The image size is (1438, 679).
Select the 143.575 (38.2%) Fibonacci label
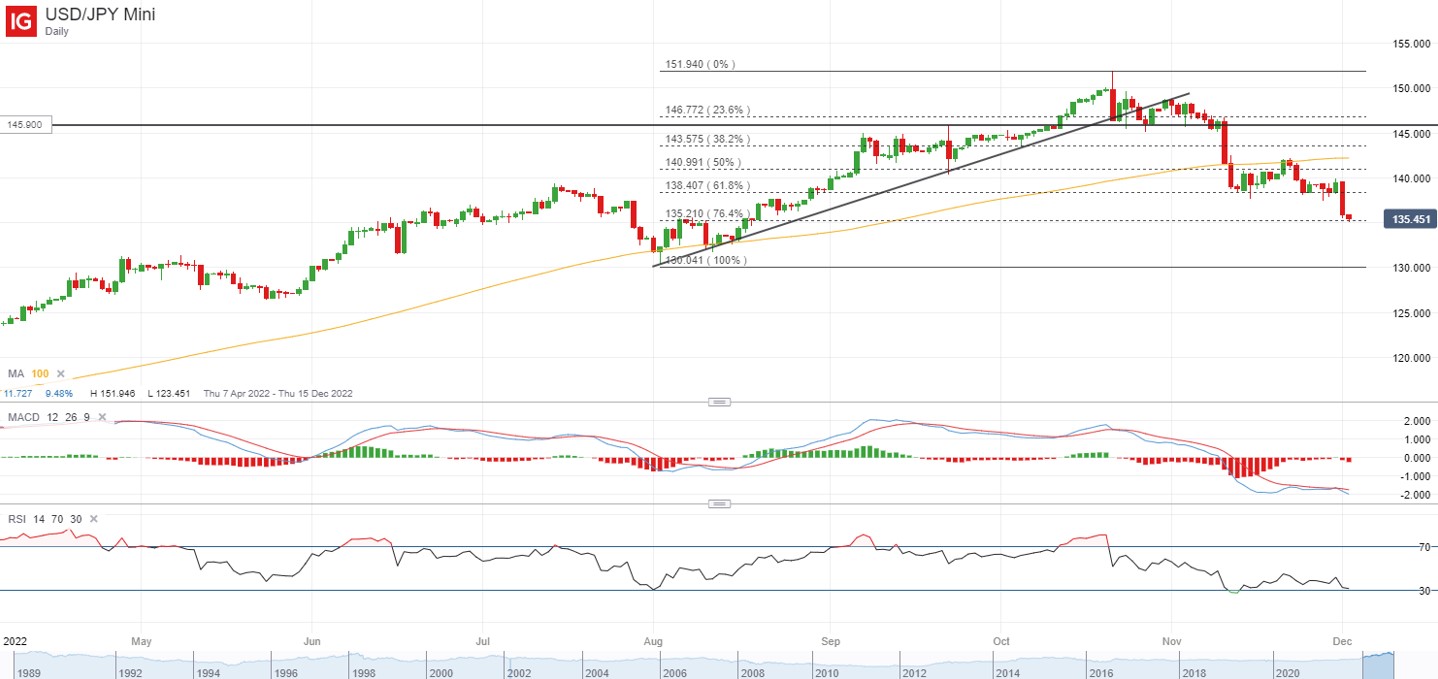(707, 139)
